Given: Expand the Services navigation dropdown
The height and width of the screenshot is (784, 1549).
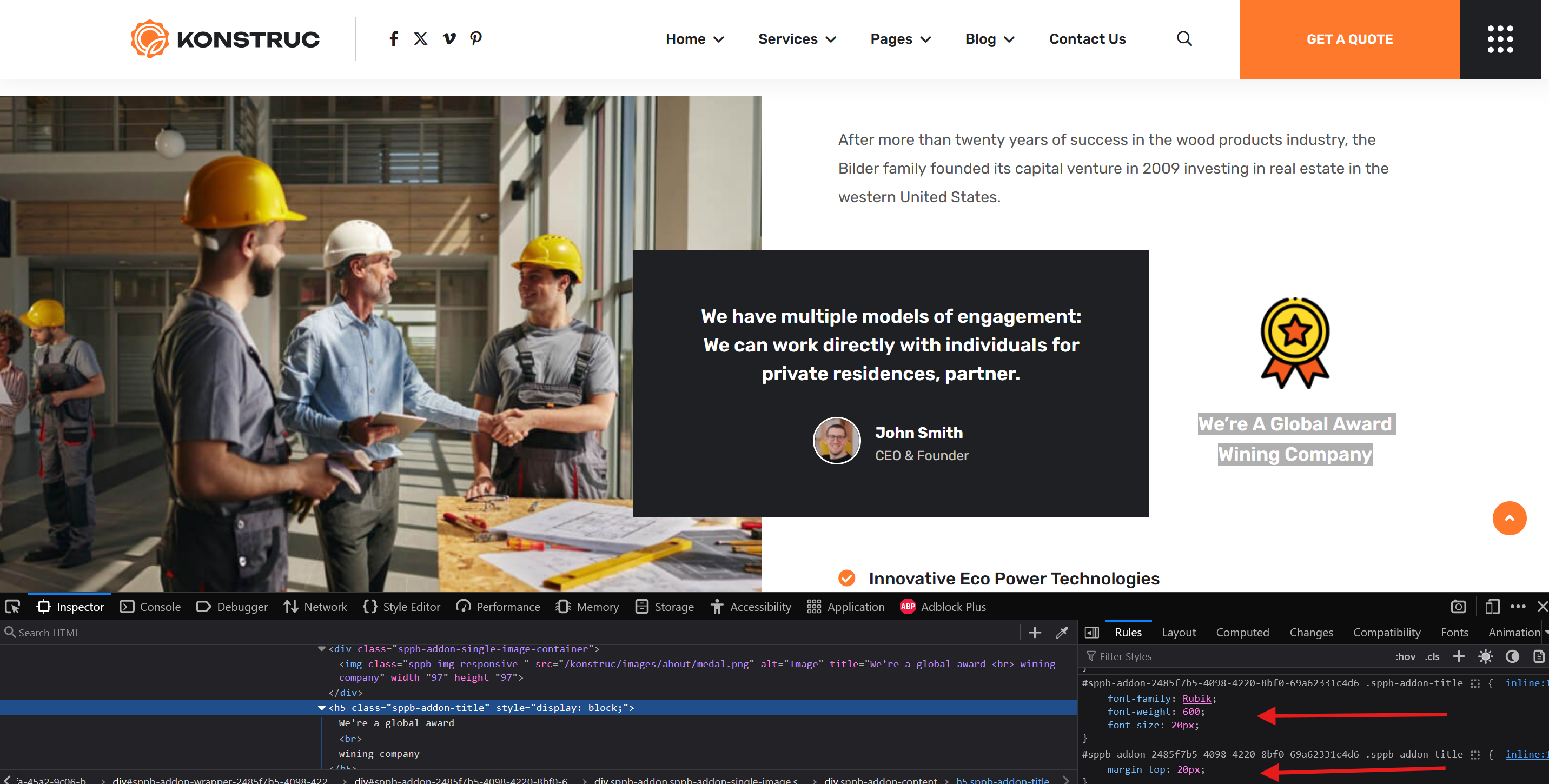Looking at the screenshot, I should coord(797,38).
